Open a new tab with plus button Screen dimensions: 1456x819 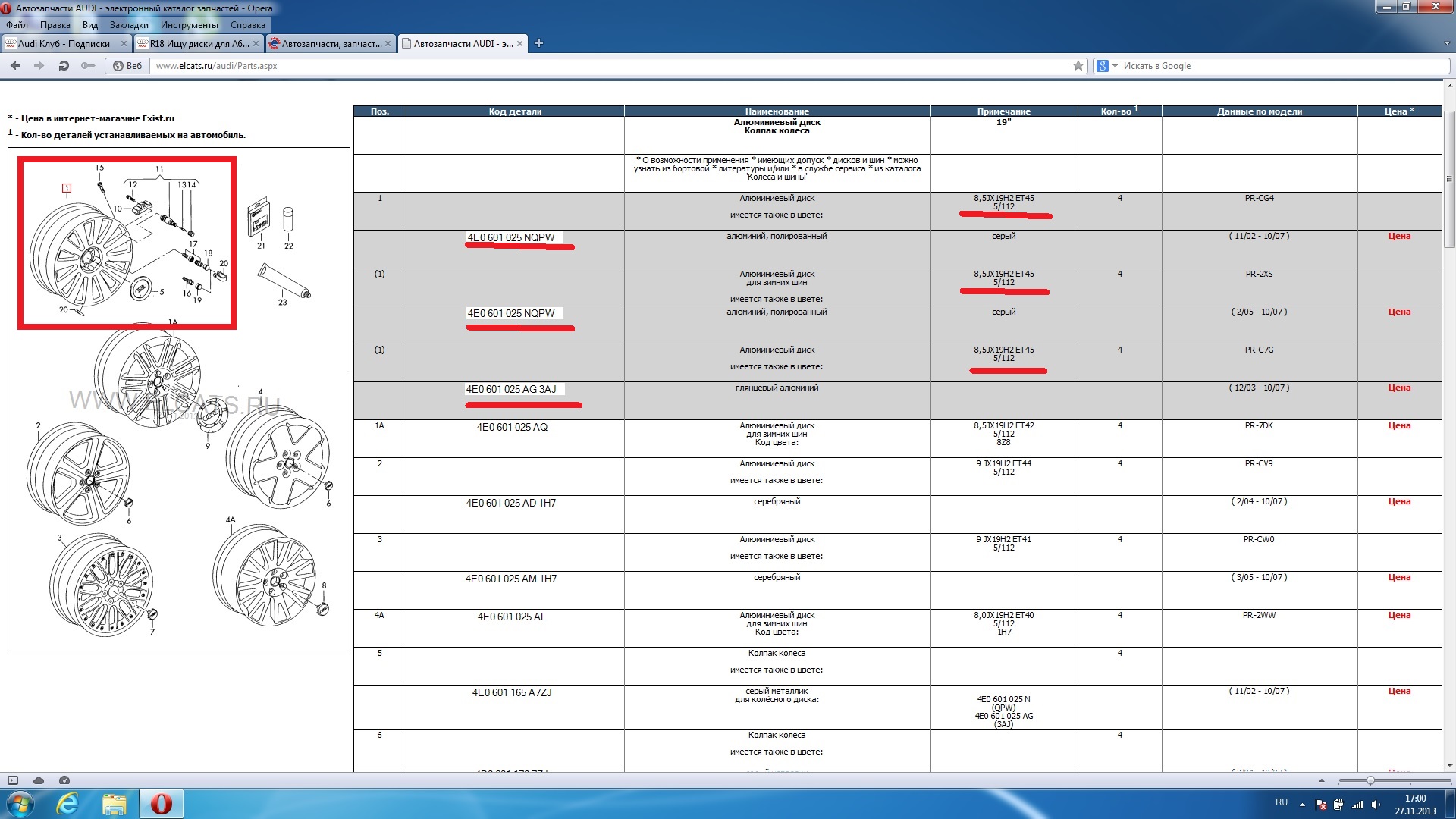(538, 43)
